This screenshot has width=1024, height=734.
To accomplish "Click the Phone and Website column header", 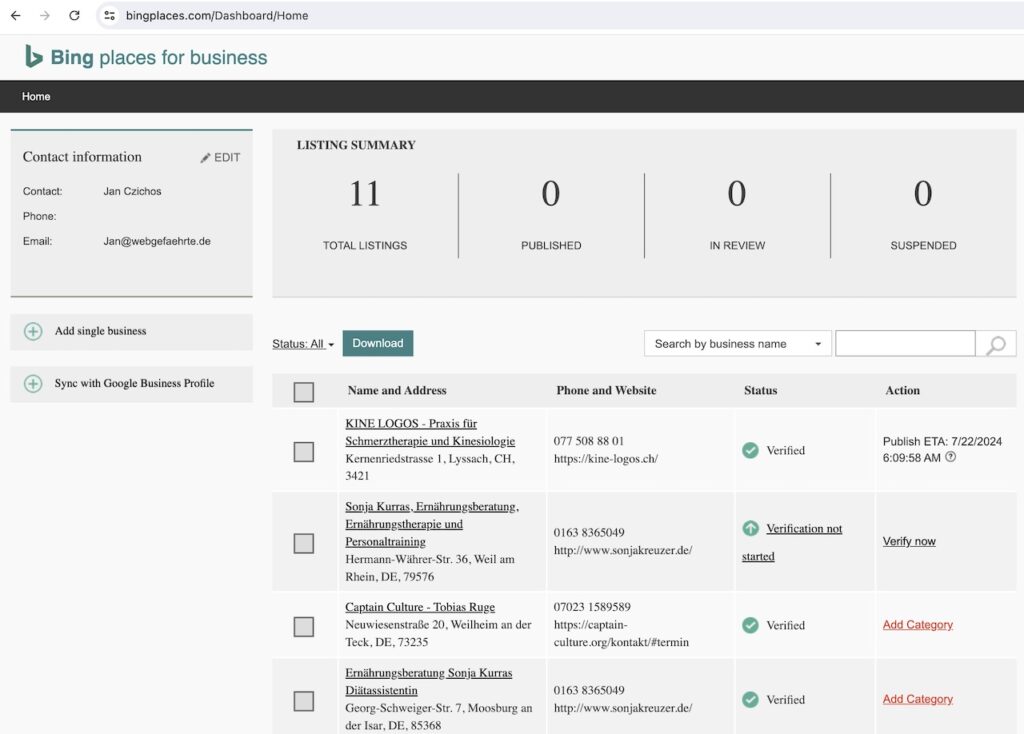I will 606,391.
